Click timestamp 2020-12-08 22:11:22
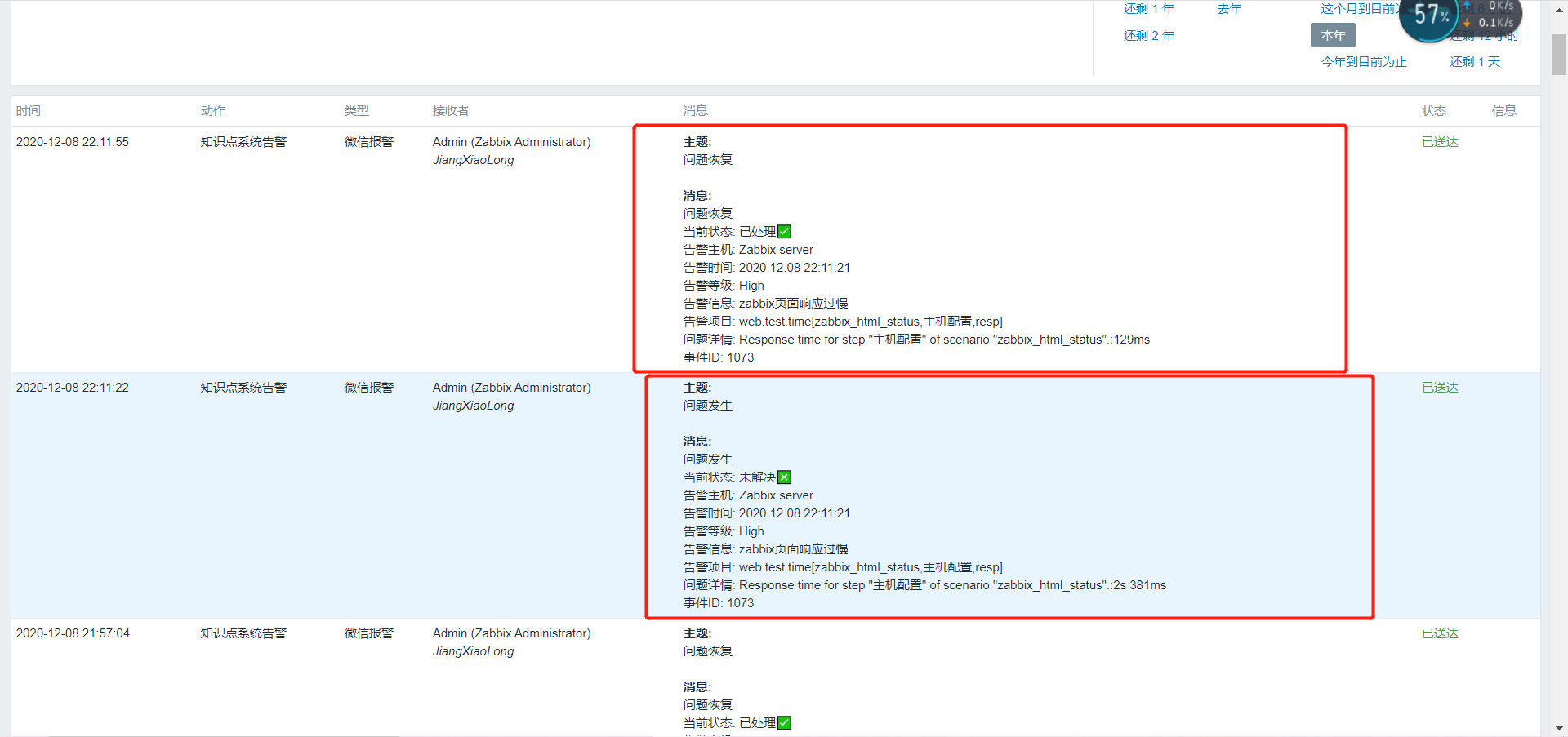Image resolution: width=1568 pixels, height=737 pixels. (x=73, y=388)
